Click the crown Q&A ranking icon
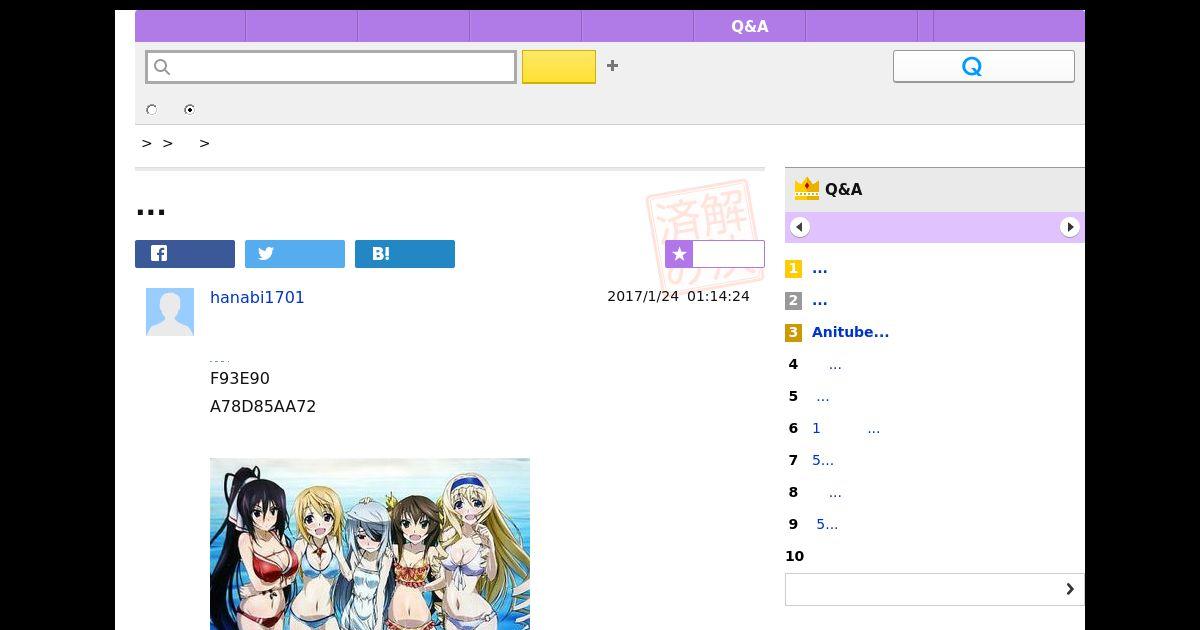Viewport: 1200px width, 630px height. pos(806,189)
